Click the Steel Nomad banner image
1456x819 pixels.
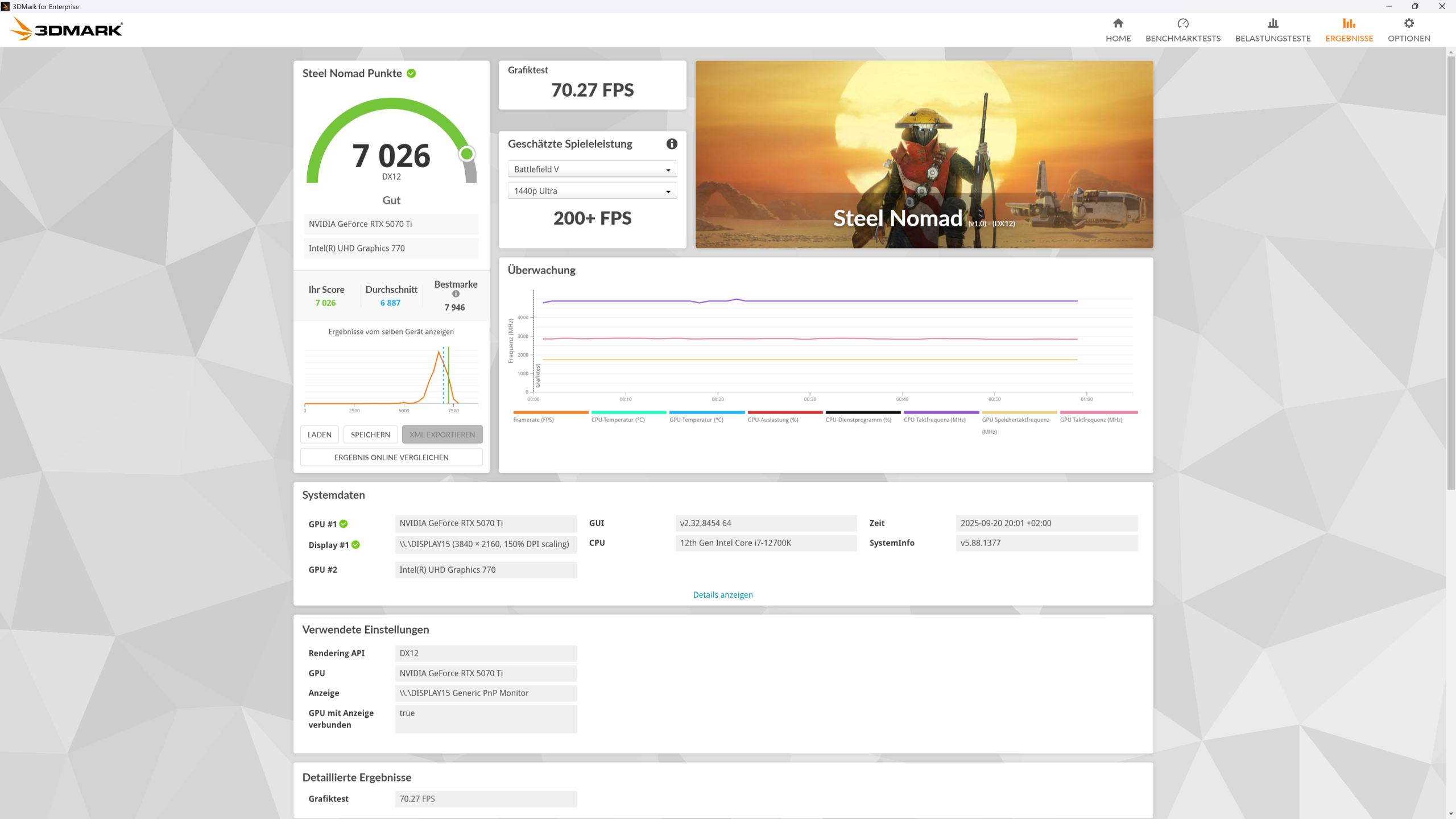(924, 154)
